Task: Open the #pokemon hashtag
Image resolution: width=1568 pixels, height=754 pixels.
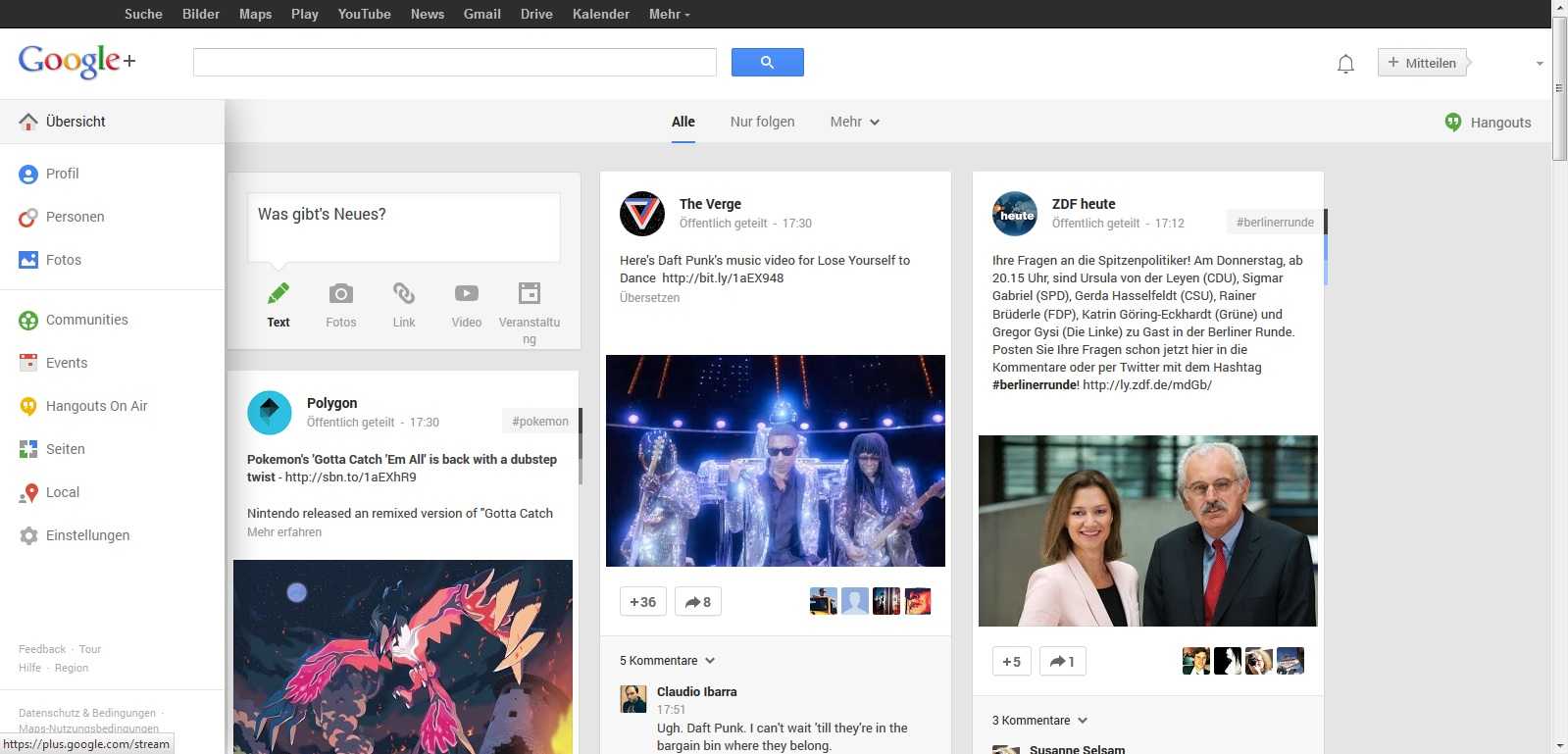Action: click(x=539, y=422)
